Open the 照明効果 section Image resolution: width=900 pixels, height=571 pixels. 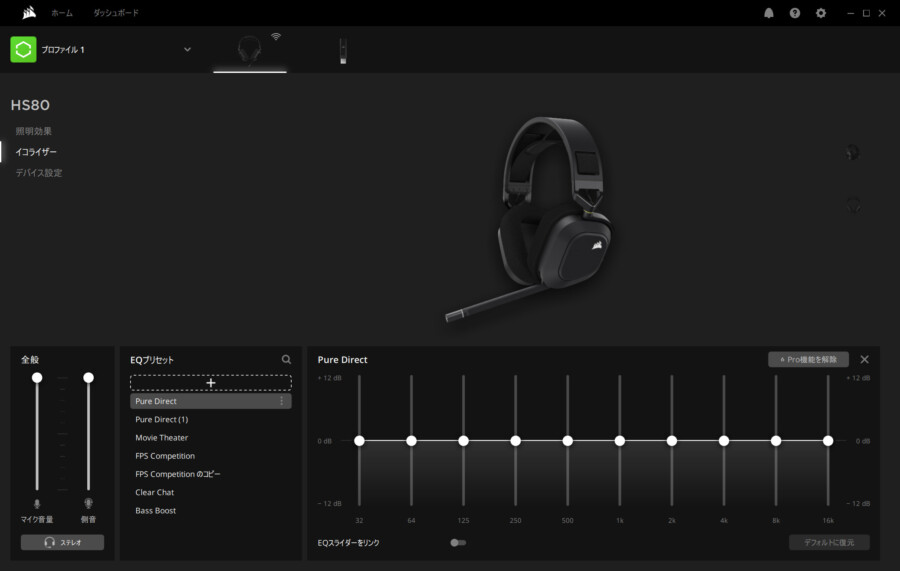[x=34, y=131]
